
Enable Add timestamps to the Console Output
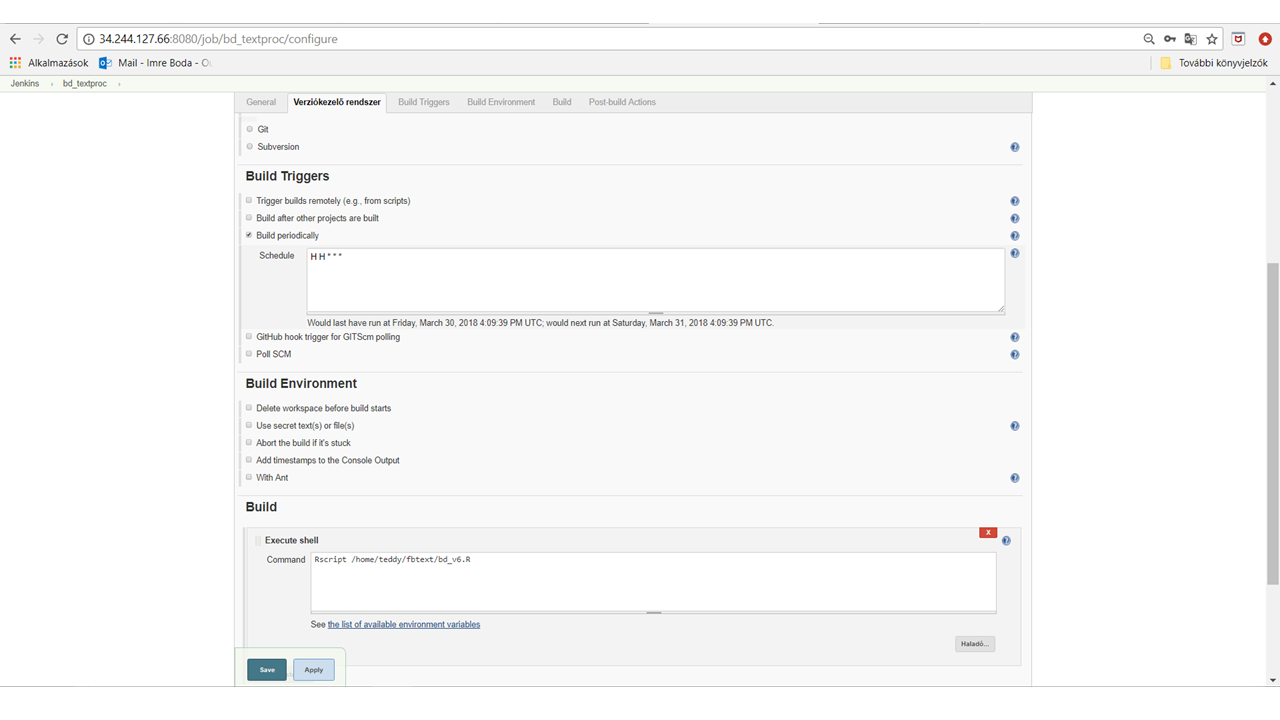[249, 460]
